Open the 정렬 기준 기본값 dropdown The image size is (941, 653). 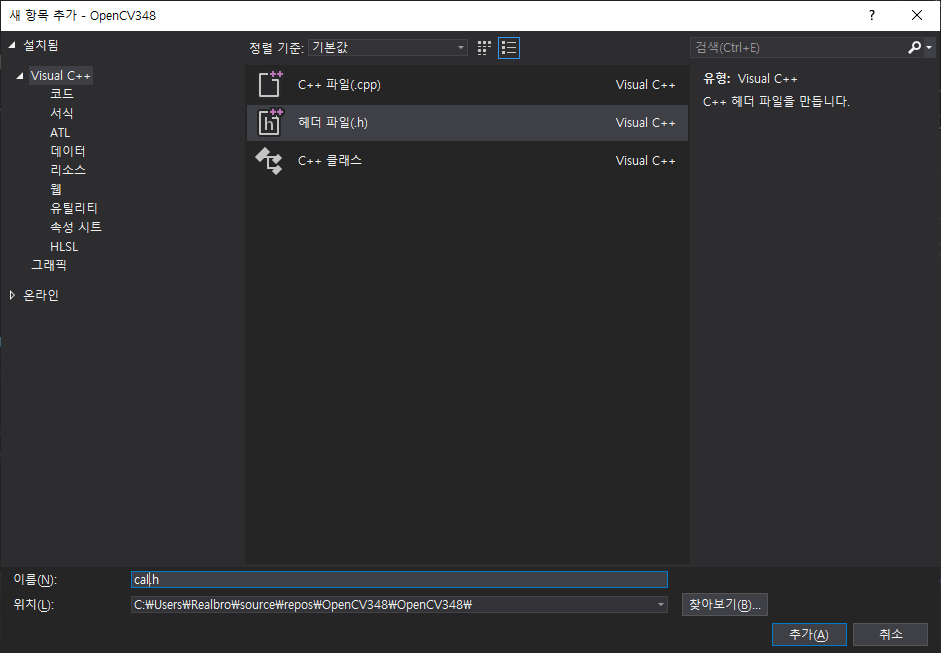coord(388,48)
